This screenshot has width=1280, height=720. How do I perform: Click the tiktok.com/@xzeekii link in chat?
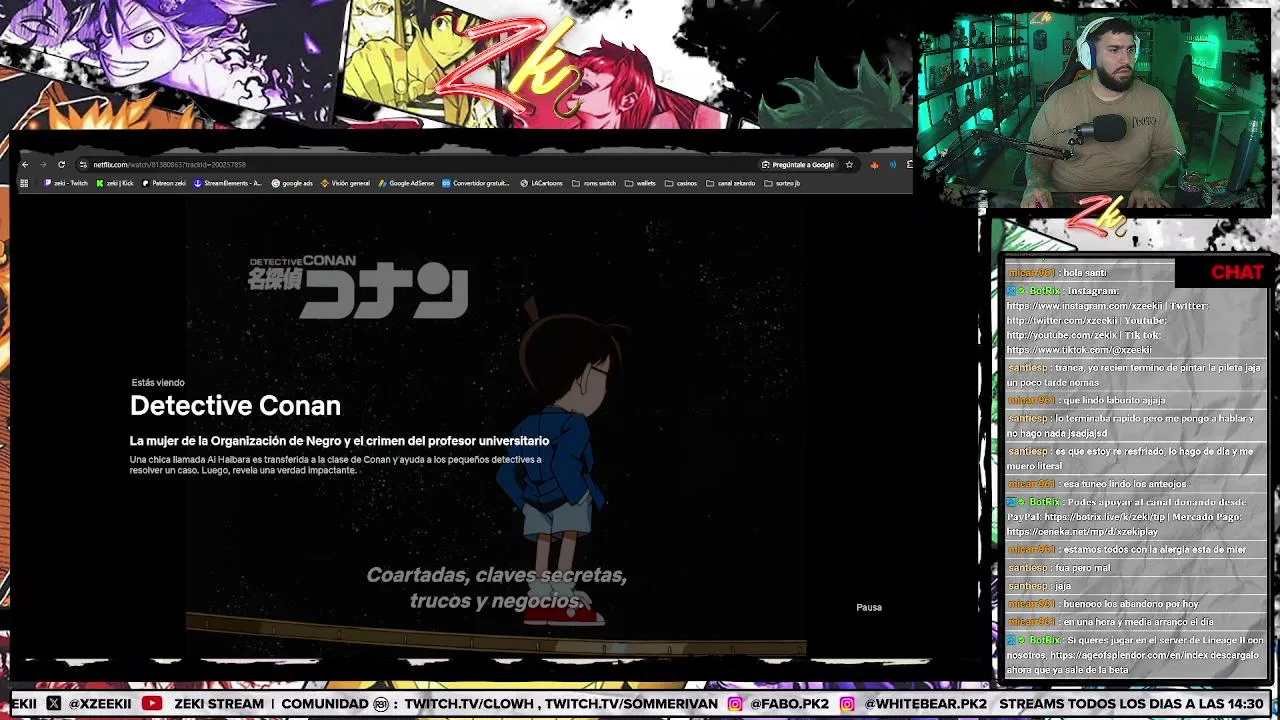pyautogui.click(x=1079, y=350)
